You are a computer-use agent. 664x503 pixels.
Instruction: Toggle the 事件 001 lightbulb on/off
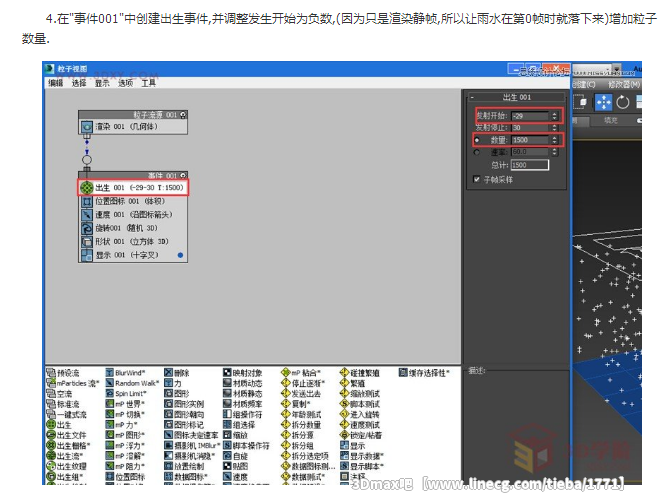click(x=183, y=175)
